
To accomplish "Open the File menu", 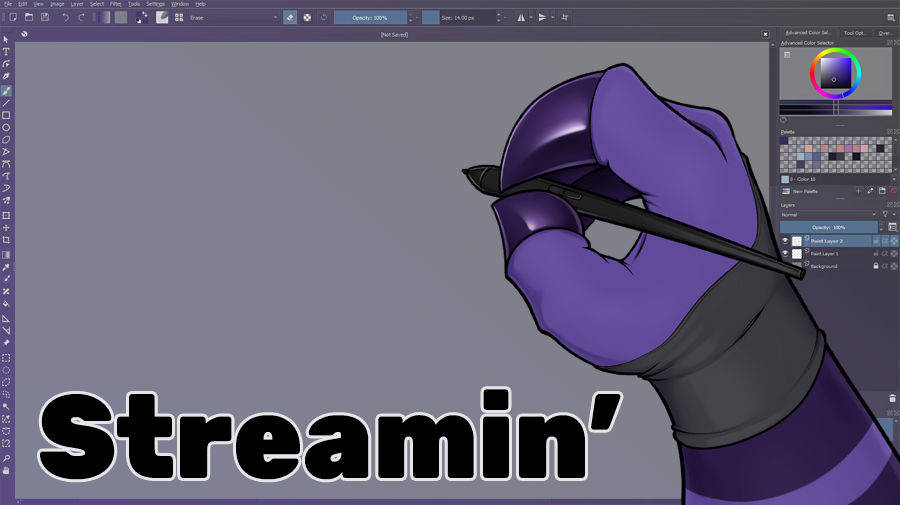I will coord(8,4).
